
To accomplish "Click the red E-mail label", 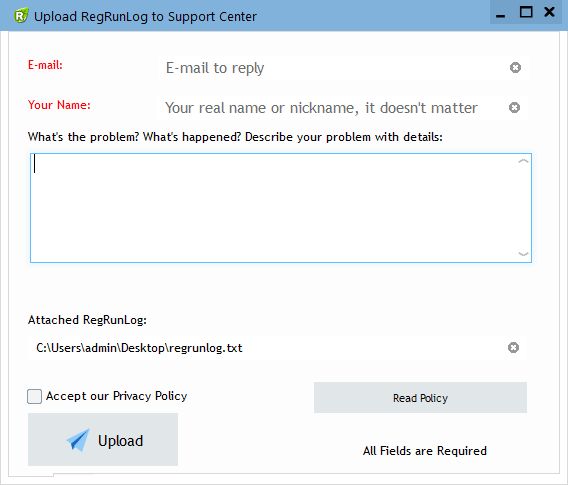I will [45, 65].
